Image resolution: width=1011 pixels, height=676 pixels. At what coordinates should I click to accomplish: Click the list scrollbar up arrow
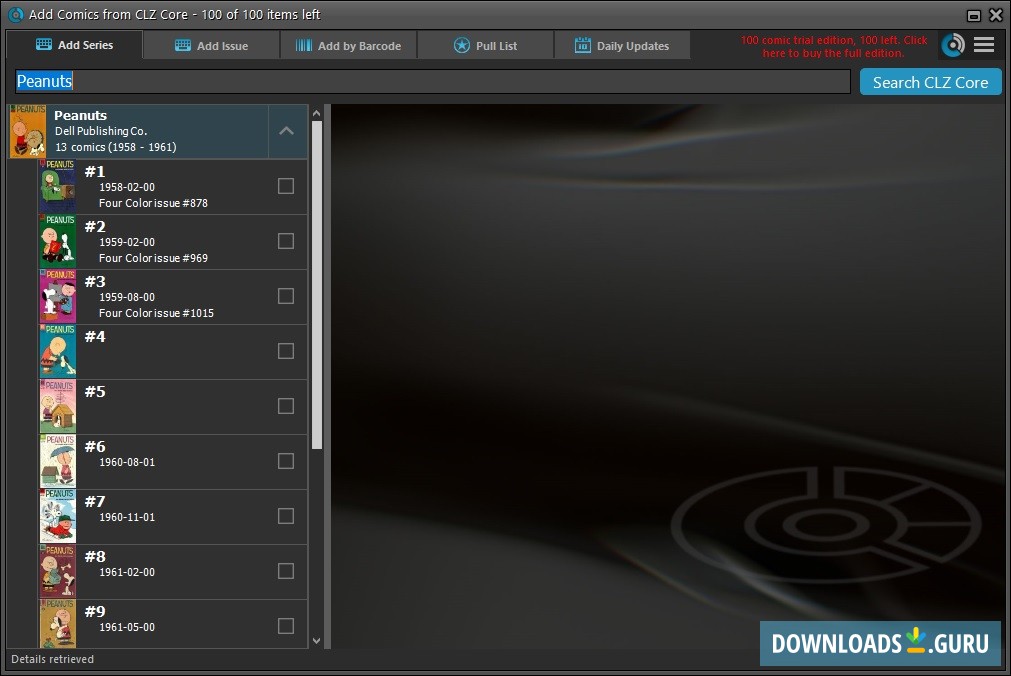coord(317,113)
